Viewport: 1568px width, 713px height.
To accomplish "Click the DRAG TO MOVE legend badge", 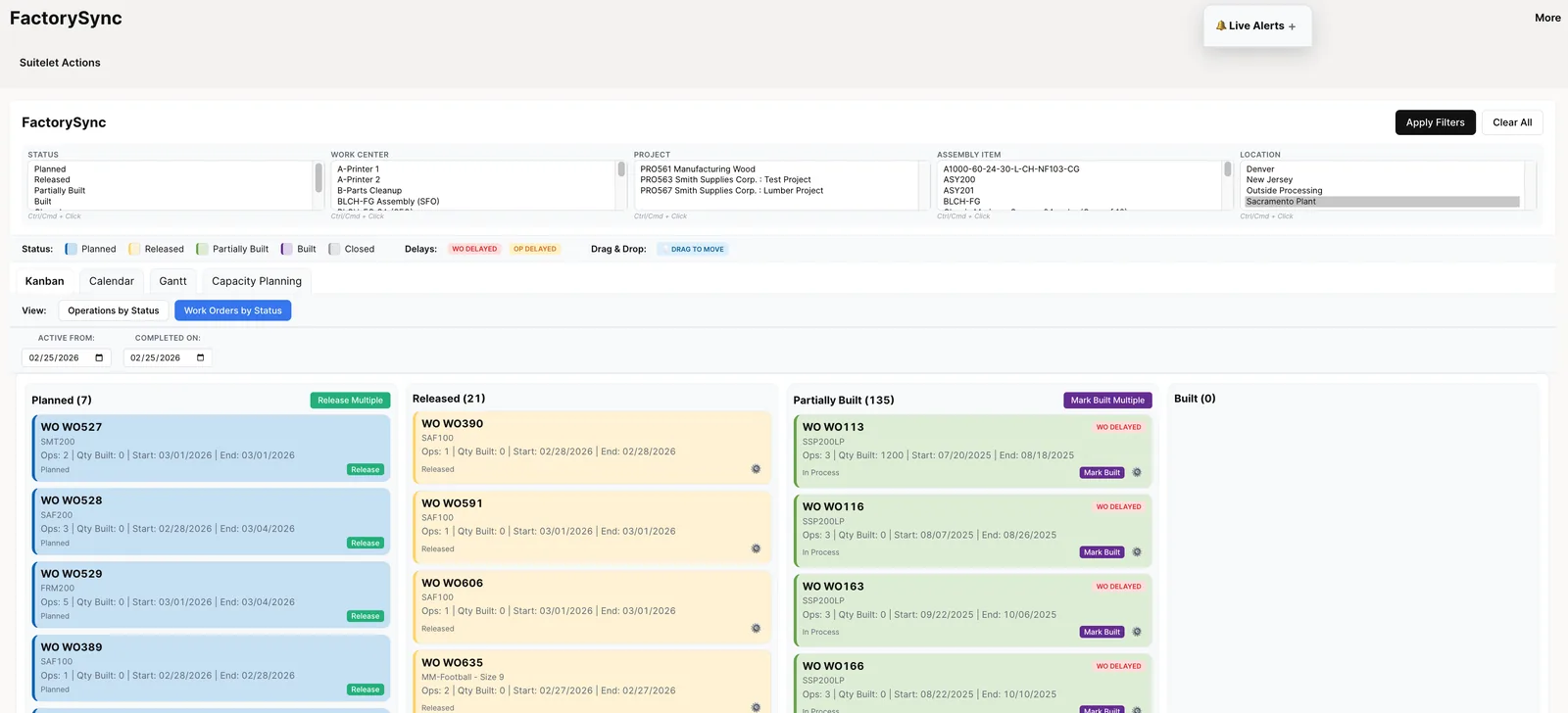I will [x=694, y=249].
